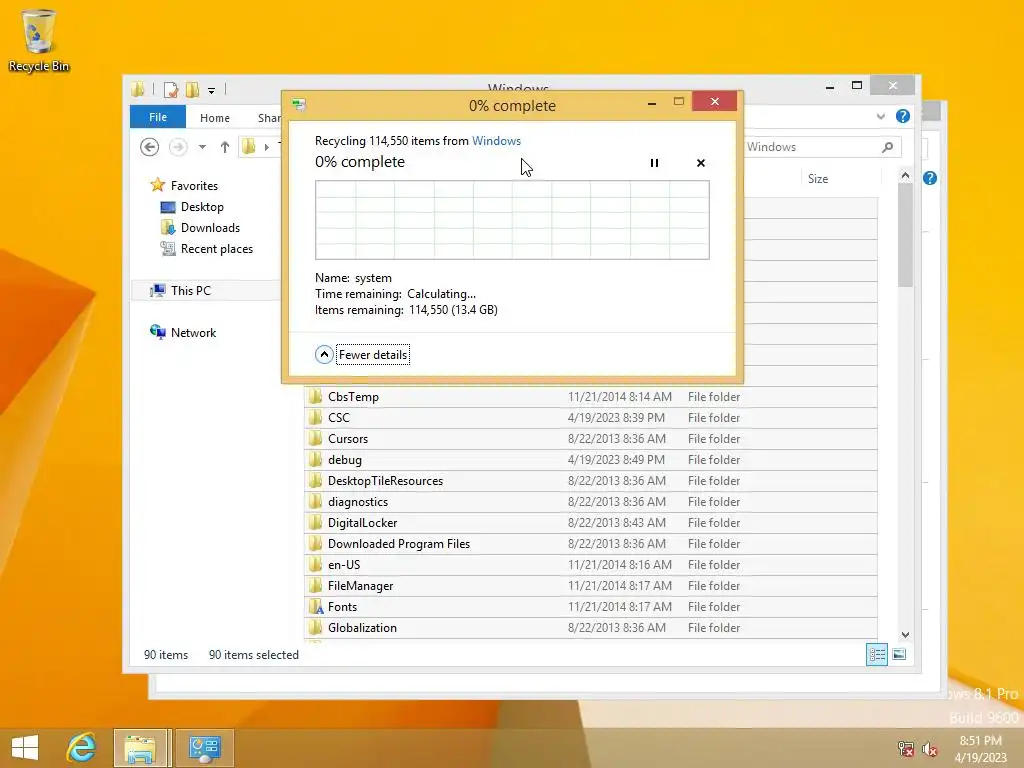Go up one folder level

point(225,147)
